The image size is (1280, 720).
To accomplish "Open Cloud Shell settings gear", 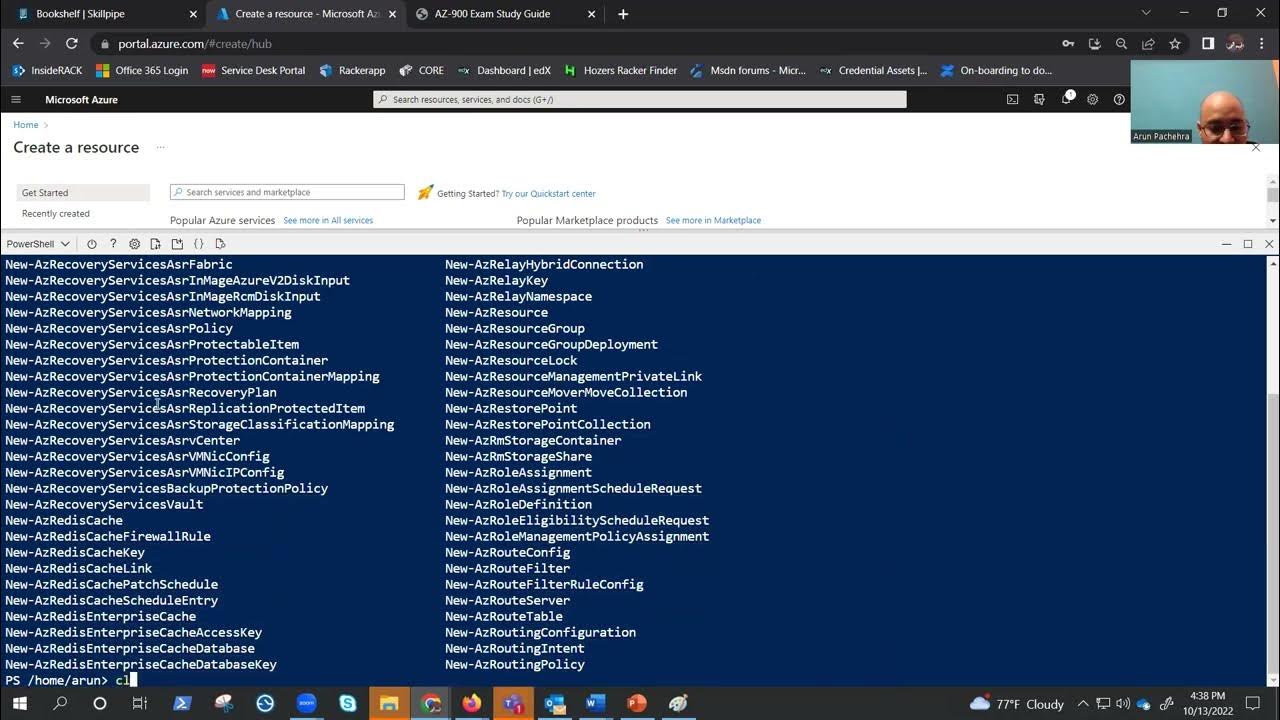I will pyautogui.click(x=134, y=244).
